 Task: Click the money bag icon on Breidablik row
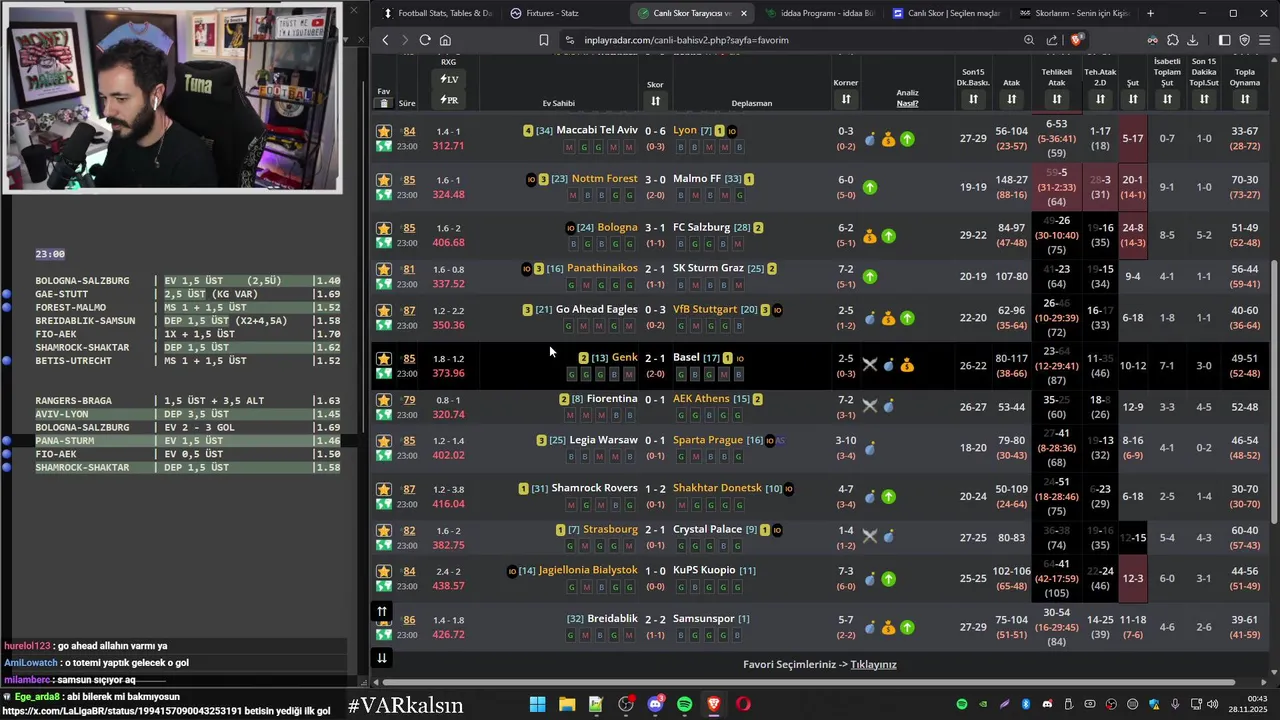click(889, 627)
